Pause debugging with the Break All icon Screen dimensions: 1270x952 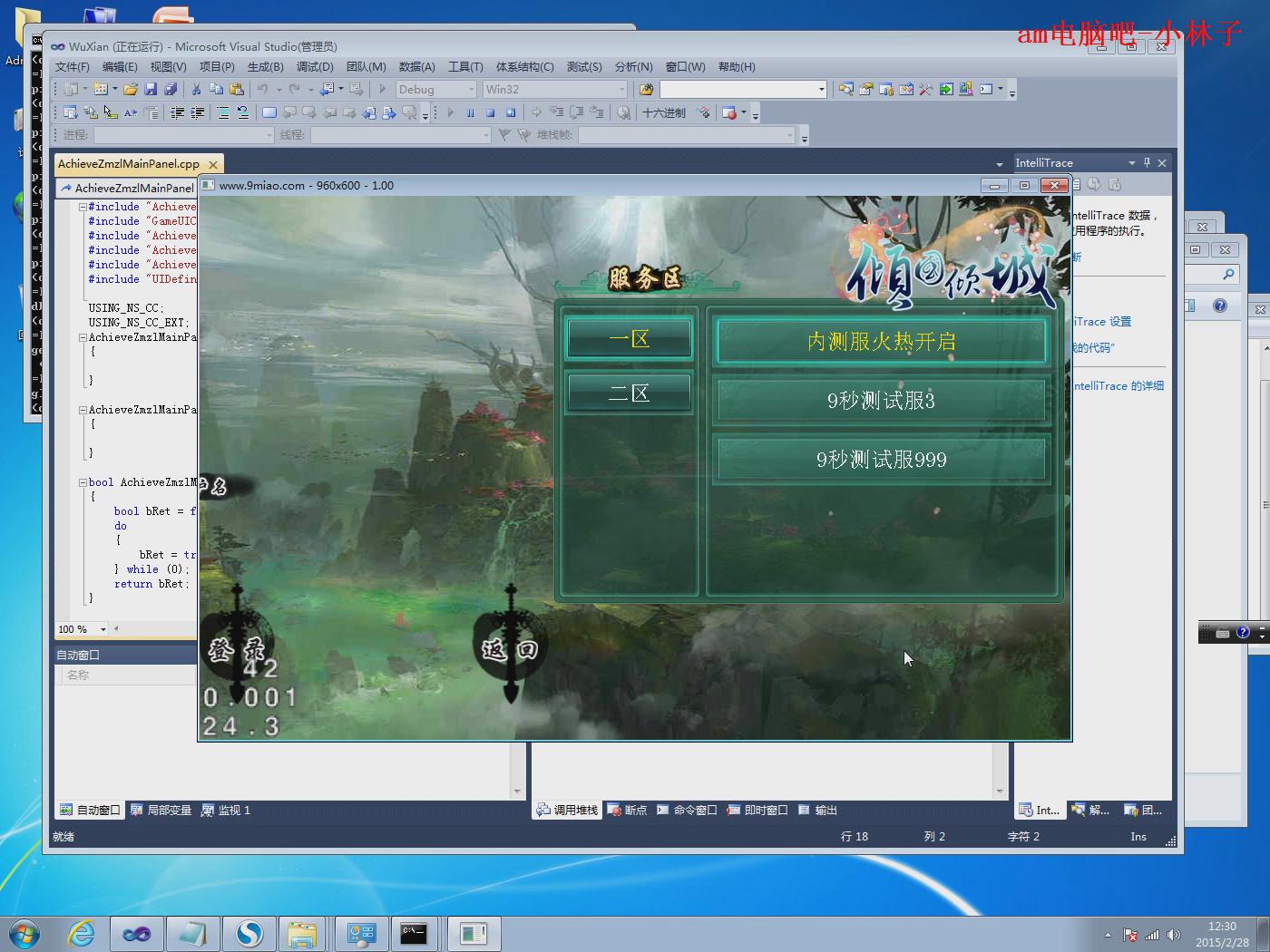click(470, 112)
